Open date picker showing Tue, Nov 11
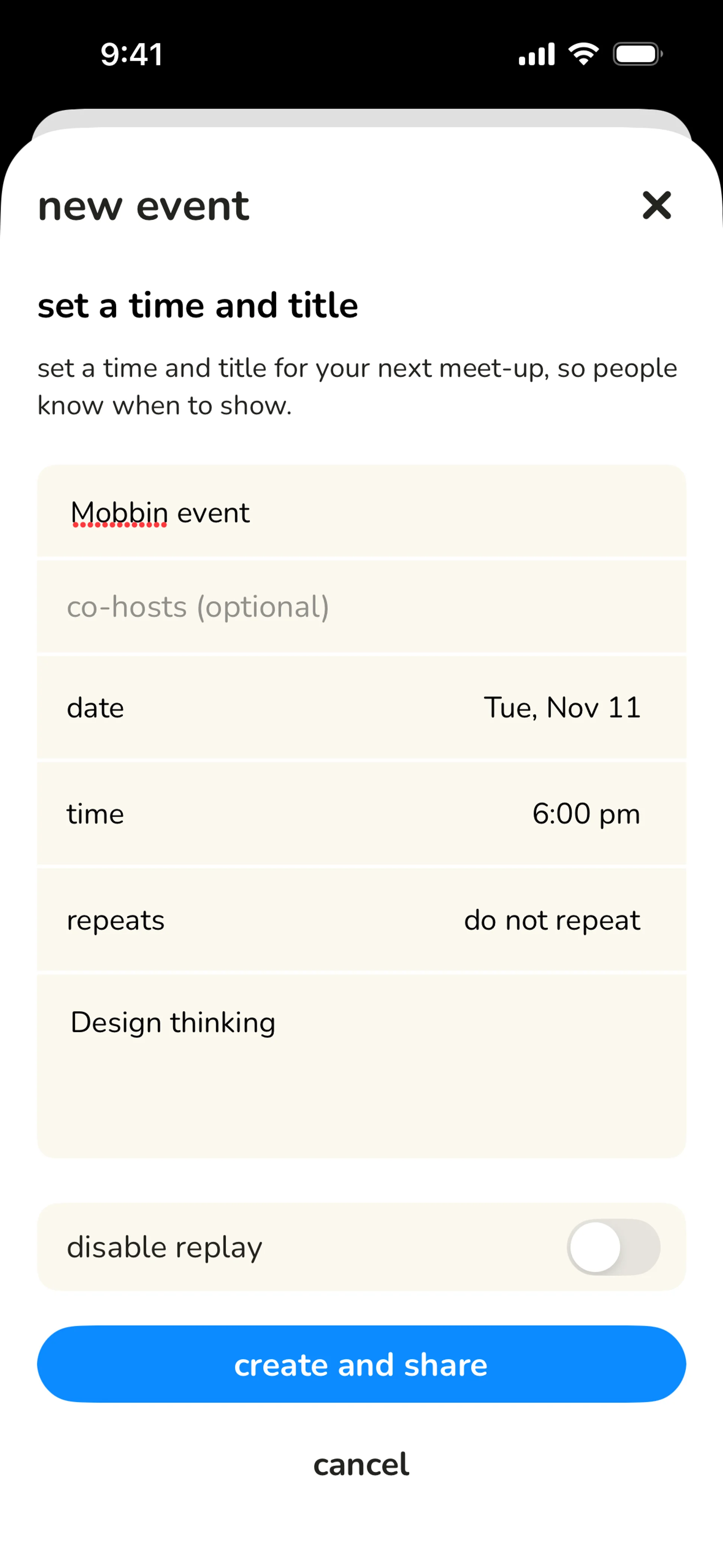The image size is (723, 1568). coord(562,707)
